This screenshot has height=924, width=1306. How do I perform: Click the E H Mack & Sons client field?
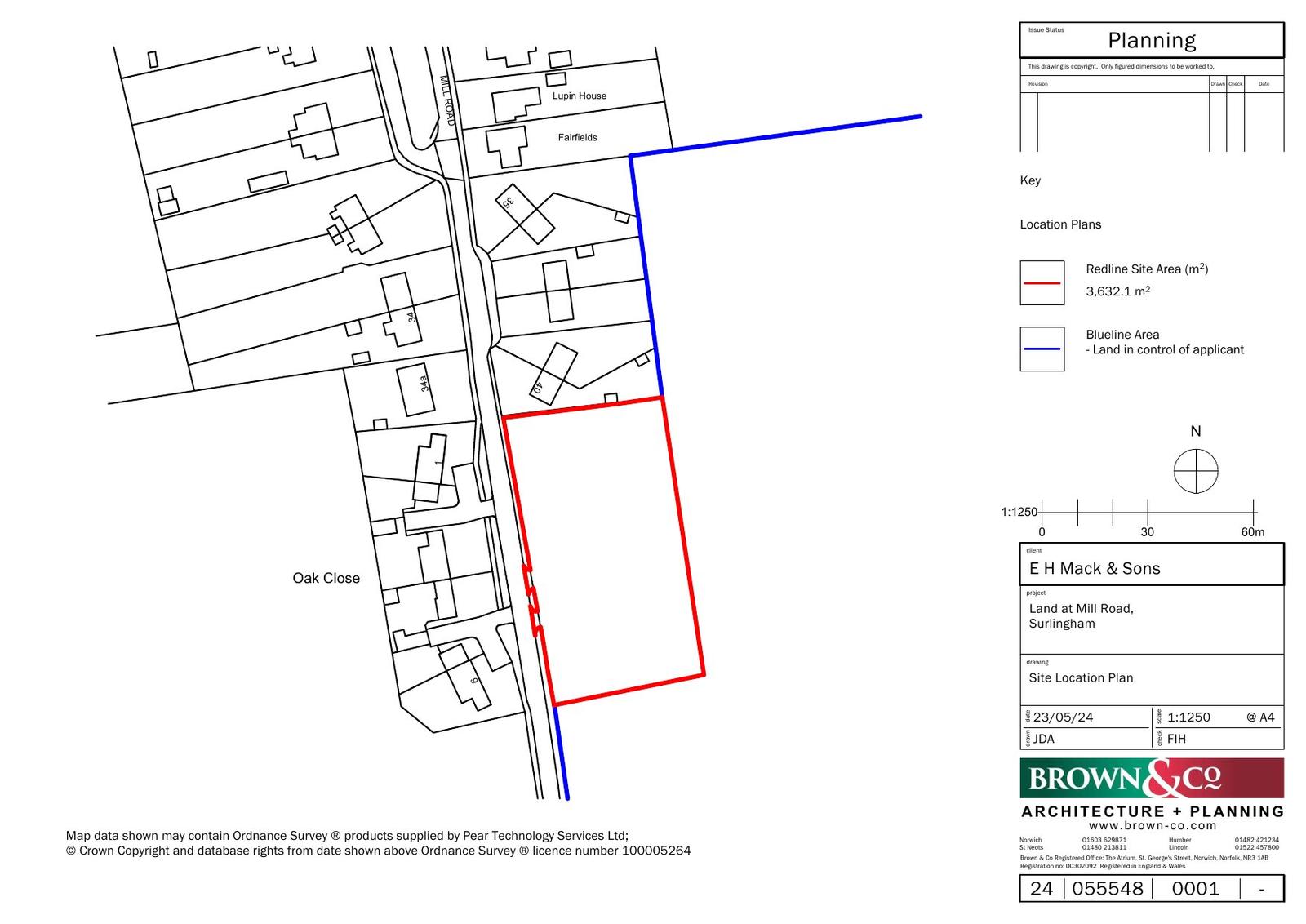coord(1094,569)
